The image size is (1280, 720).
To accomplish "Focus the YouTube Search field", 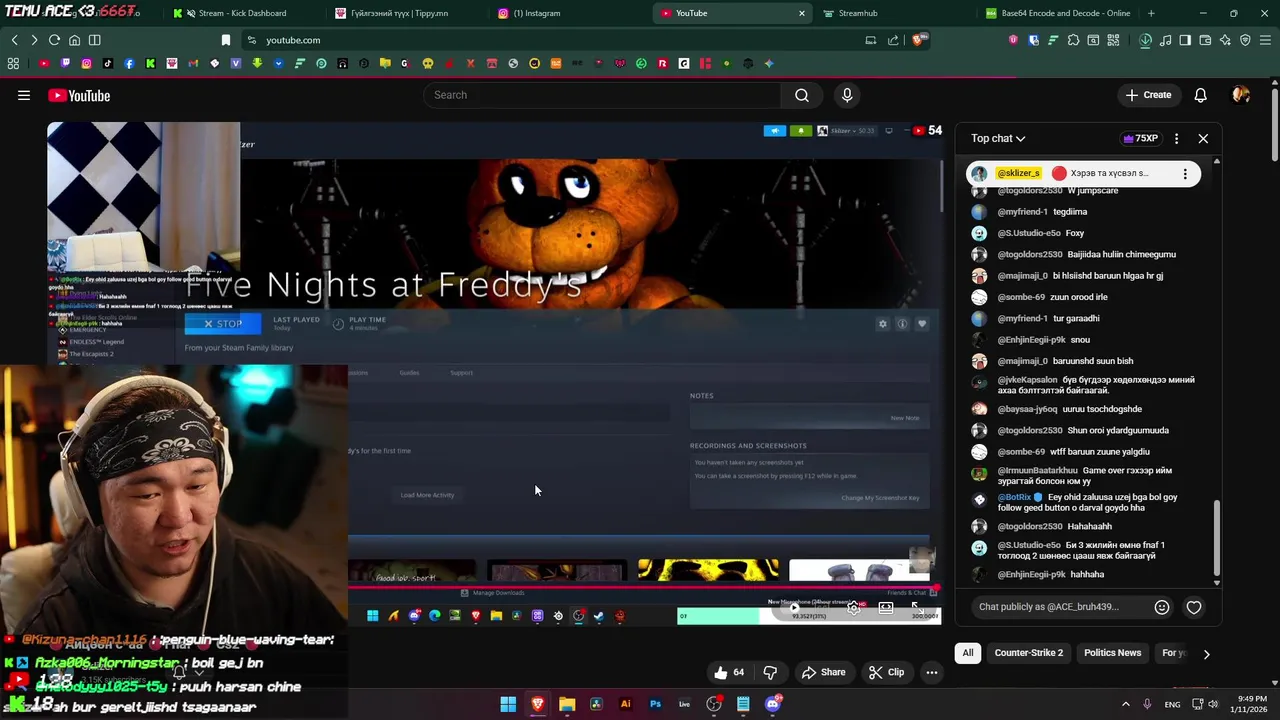I will click(602, 95).
